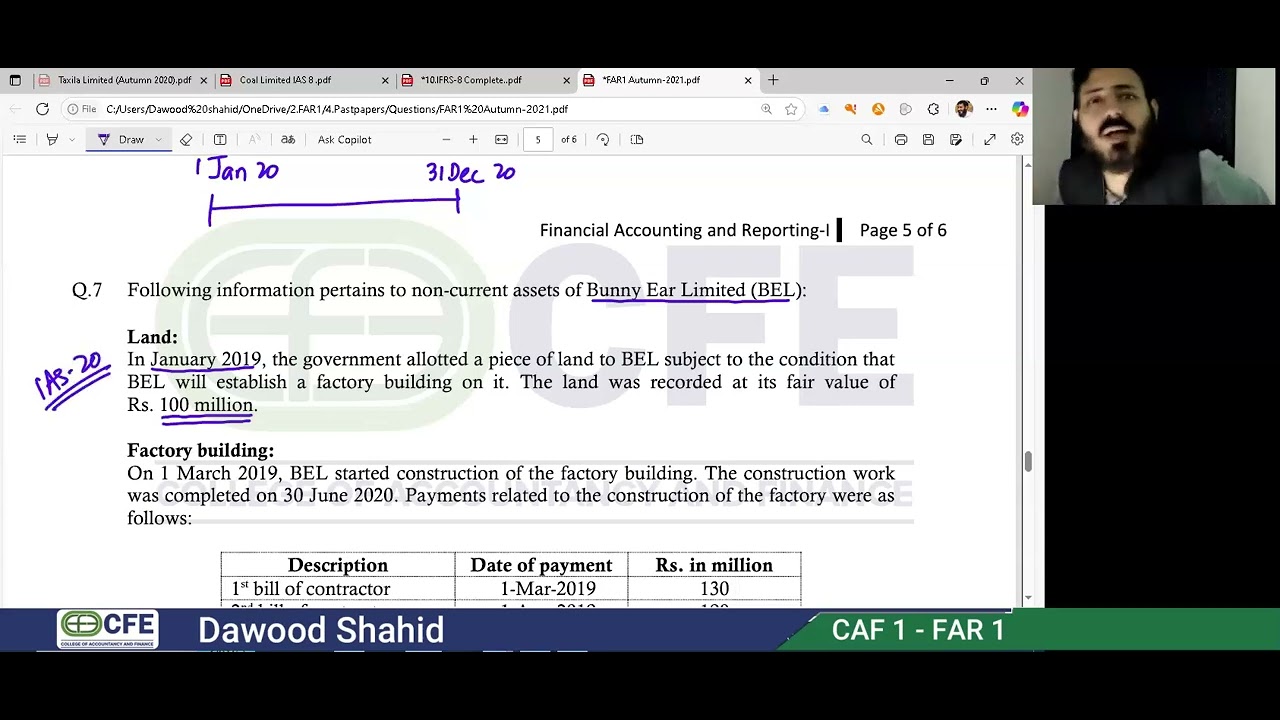Click the 'Q.7' question number

click(87, 290)
